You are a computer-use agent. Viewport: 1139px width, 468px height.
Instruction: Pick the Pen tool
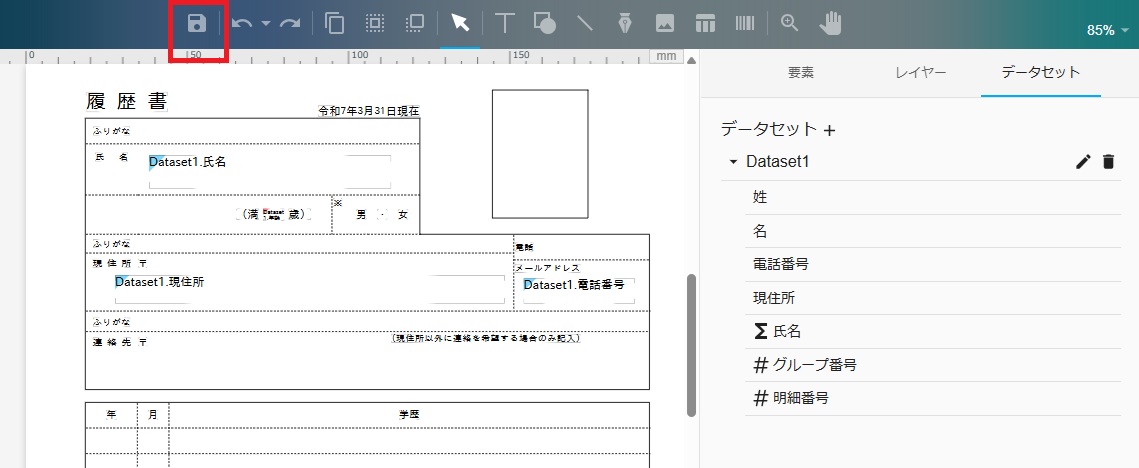point(625,23)
